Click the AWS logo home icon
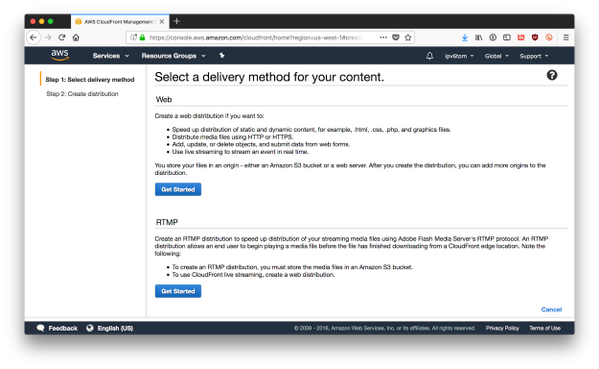 (x=60, y=55)
